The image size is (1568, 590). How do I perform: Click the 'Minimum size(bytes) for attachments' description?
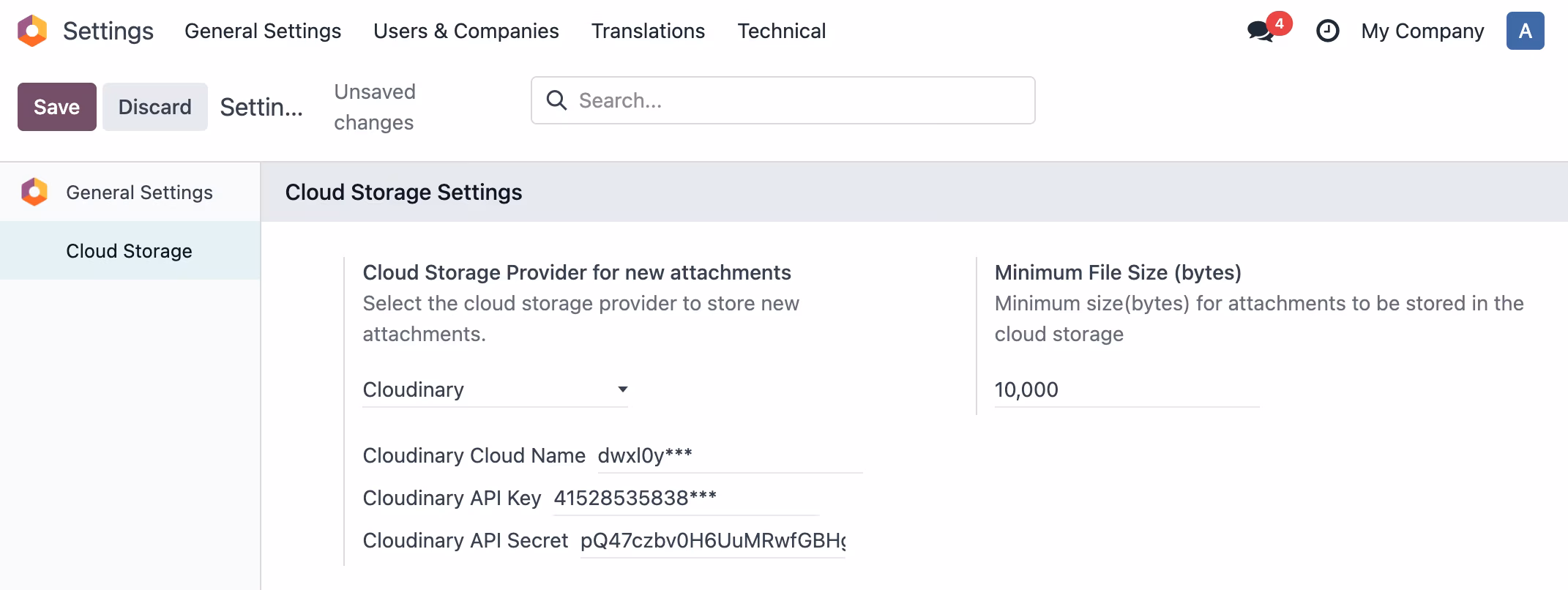1259,318
